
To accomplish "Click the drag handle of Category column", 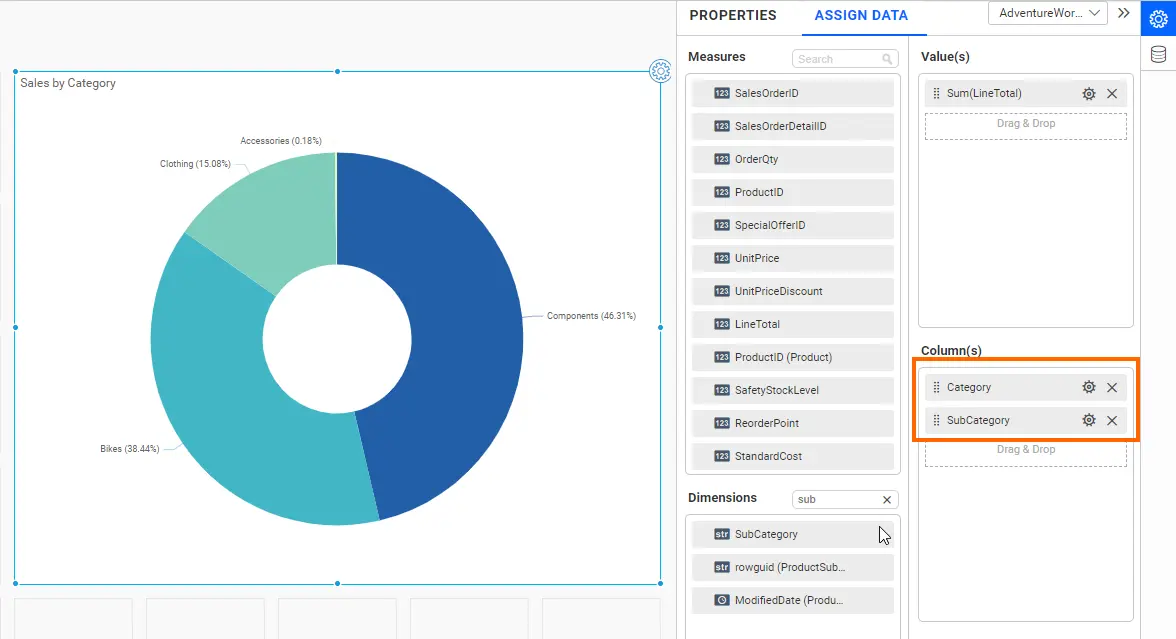I will pyautogui.click(x=936, y=388).
